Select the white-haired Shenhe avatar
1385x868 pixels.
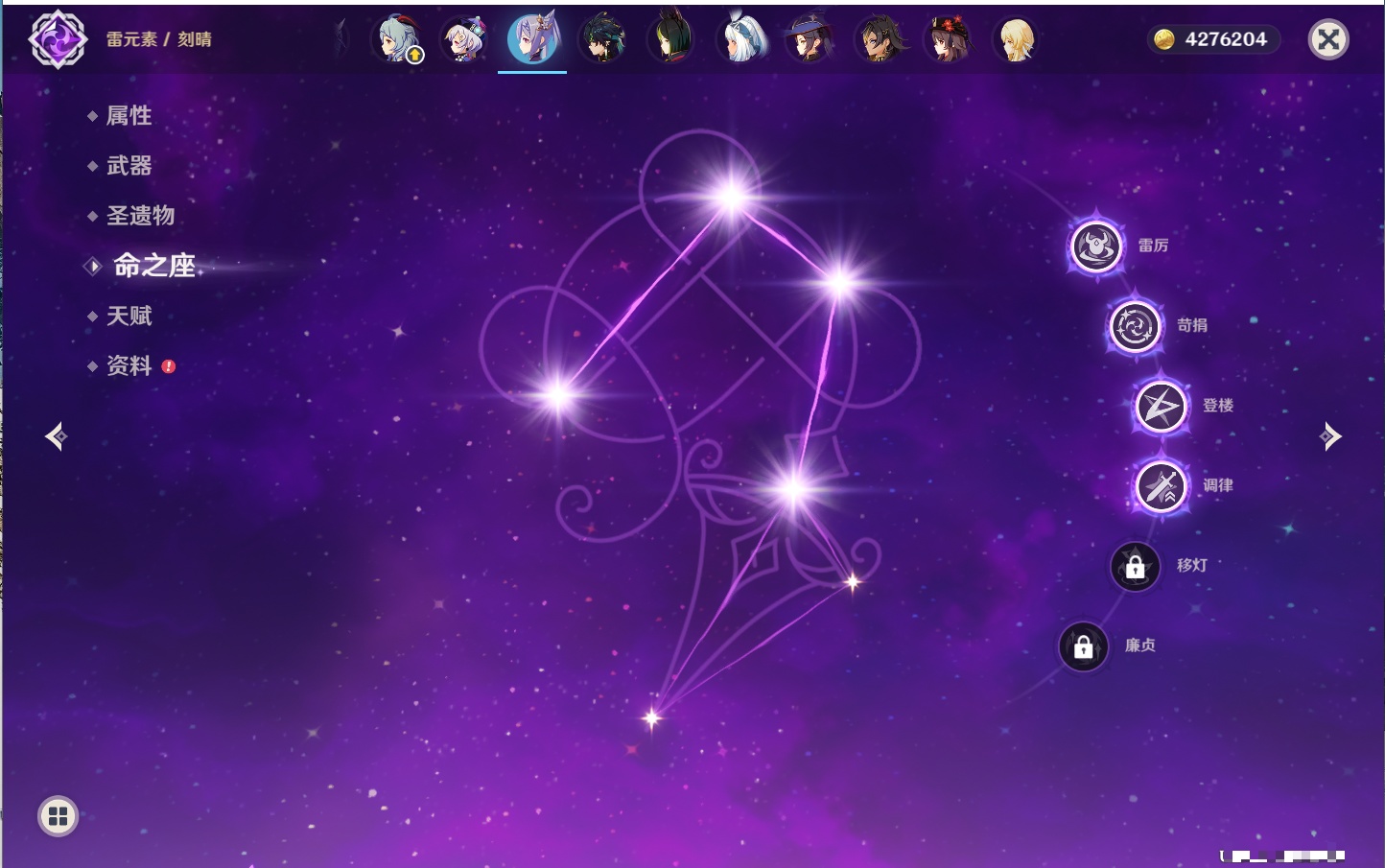(x=741, y=39)
